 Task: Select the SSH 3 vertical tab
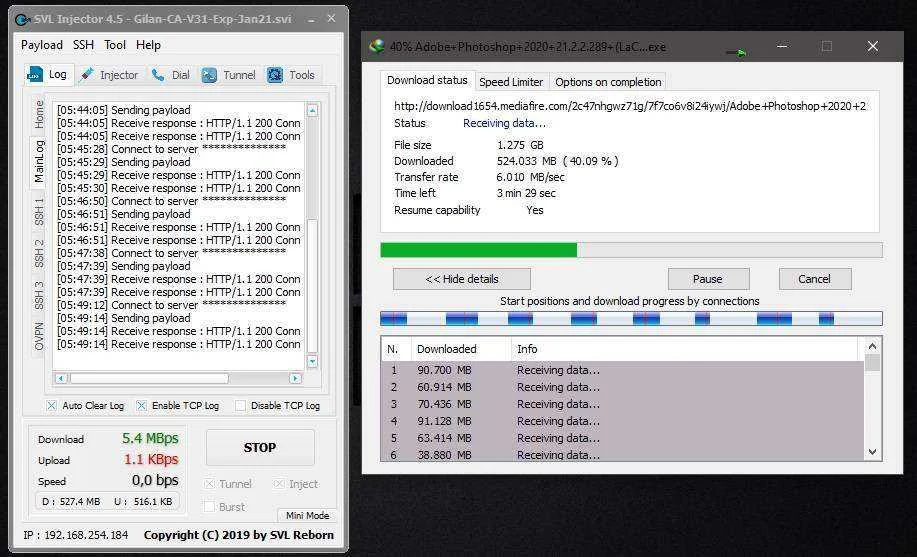click(39, 295)
